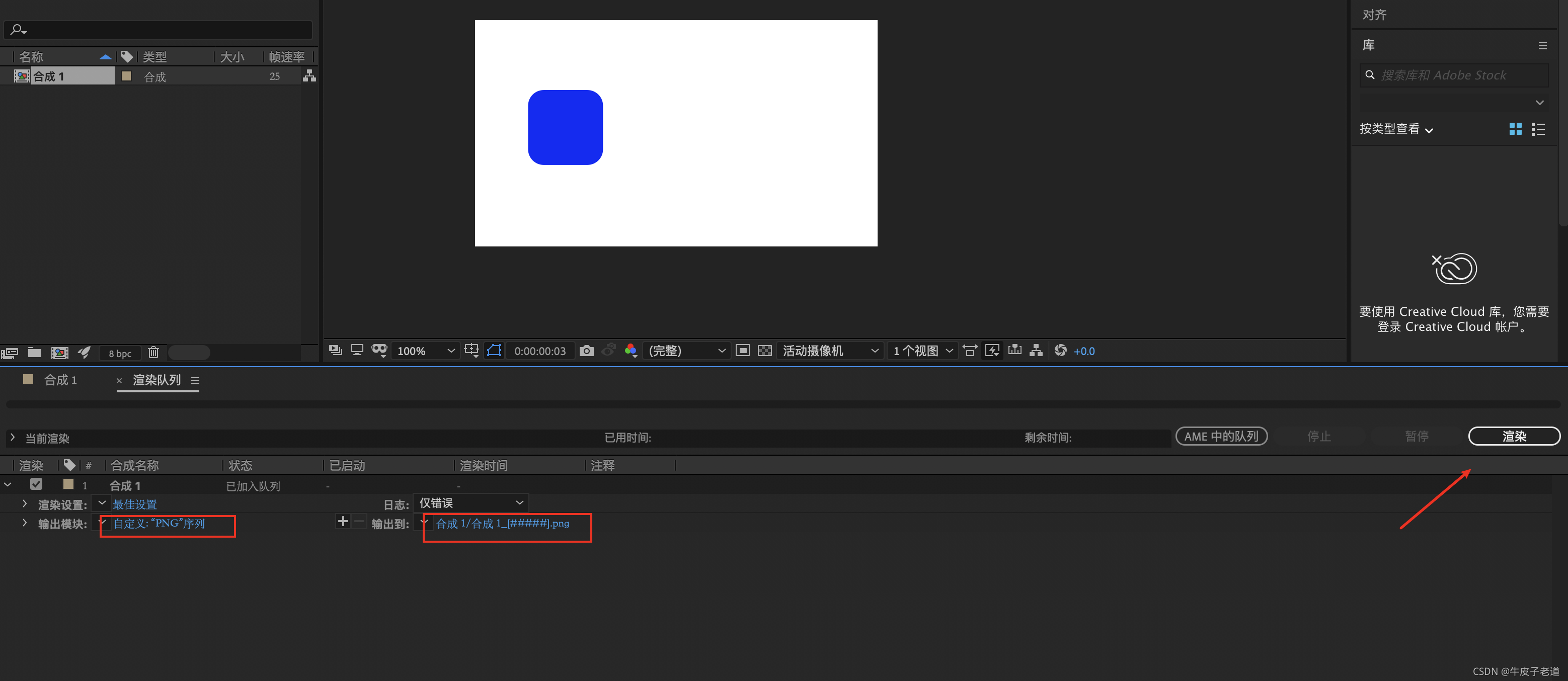
Task: Toggle mask and shape path visibility icon
Action: 494,351
